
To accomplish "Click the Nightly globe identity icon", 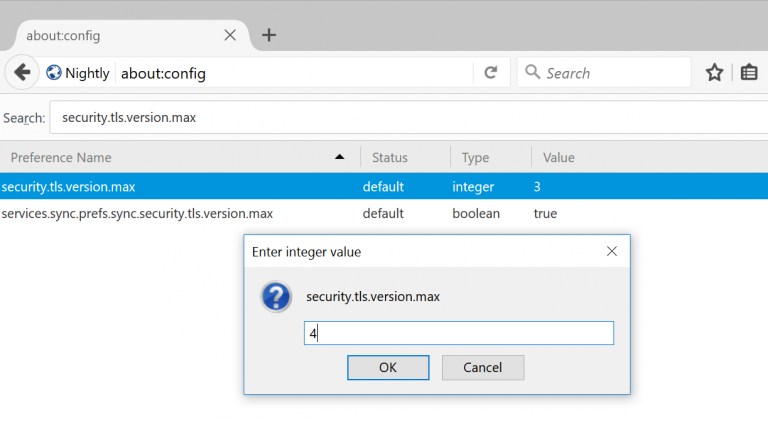I will pos(53,72).
